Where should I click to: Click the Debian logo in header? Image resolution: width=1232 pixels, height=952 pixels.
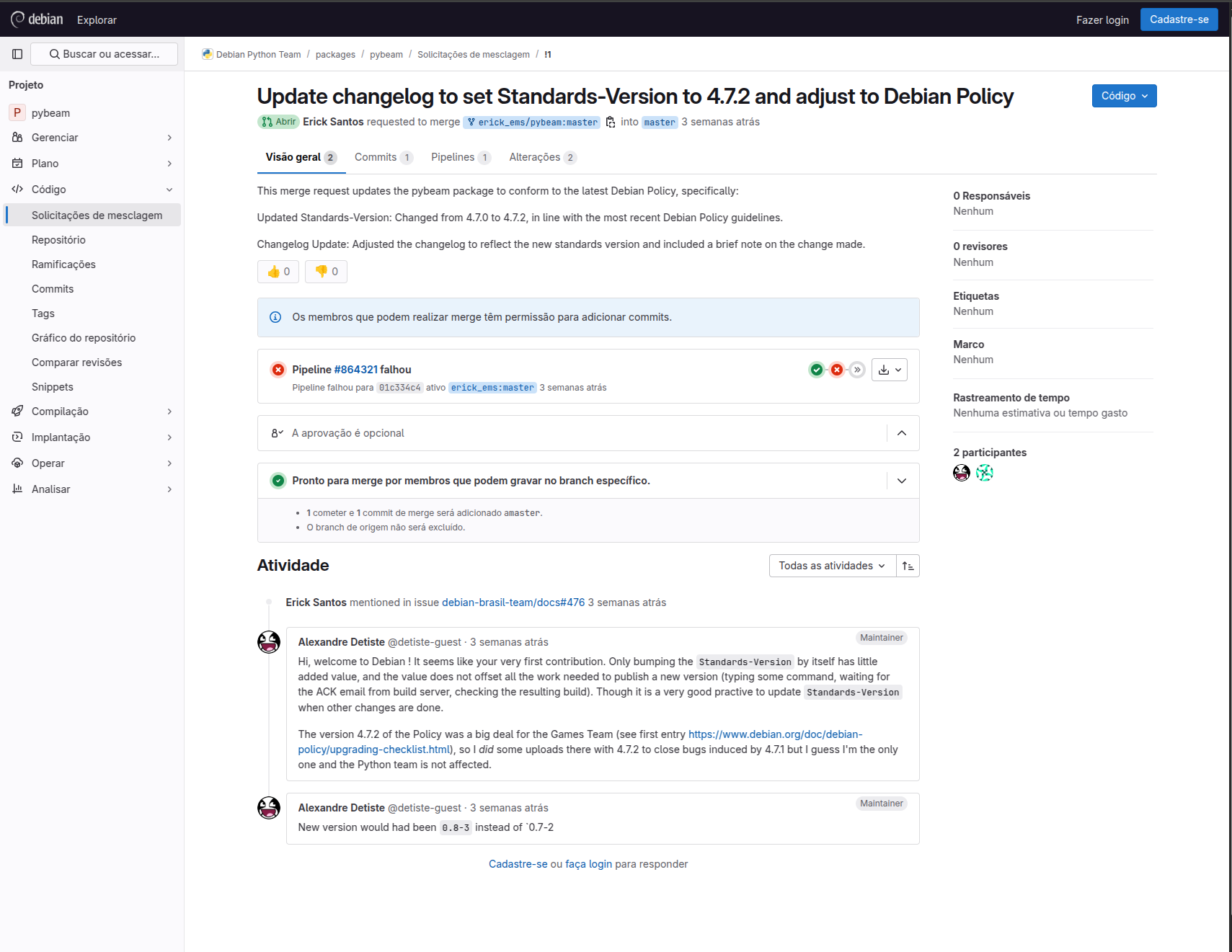click(x=37, y=19)
